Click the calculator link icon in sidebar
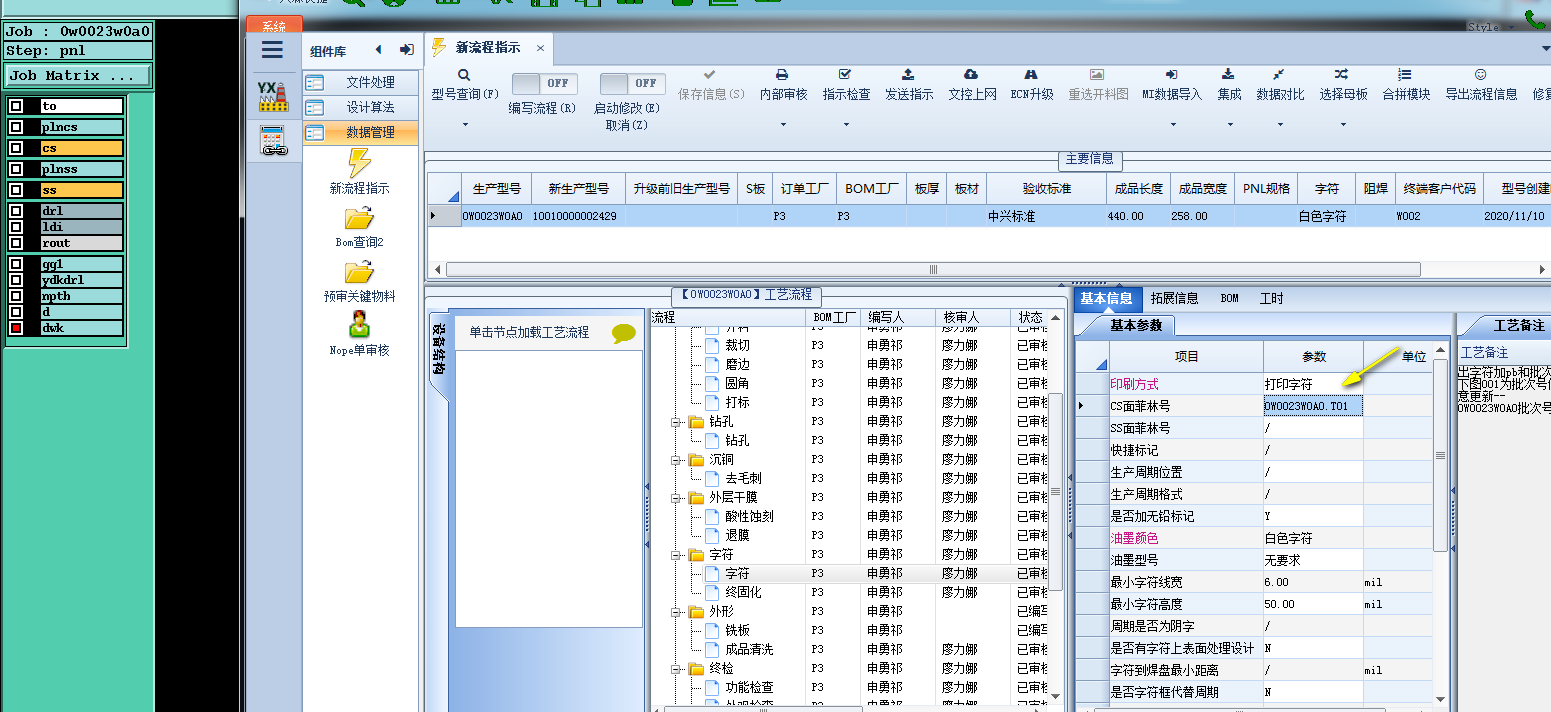 click(x=273, y=141)
